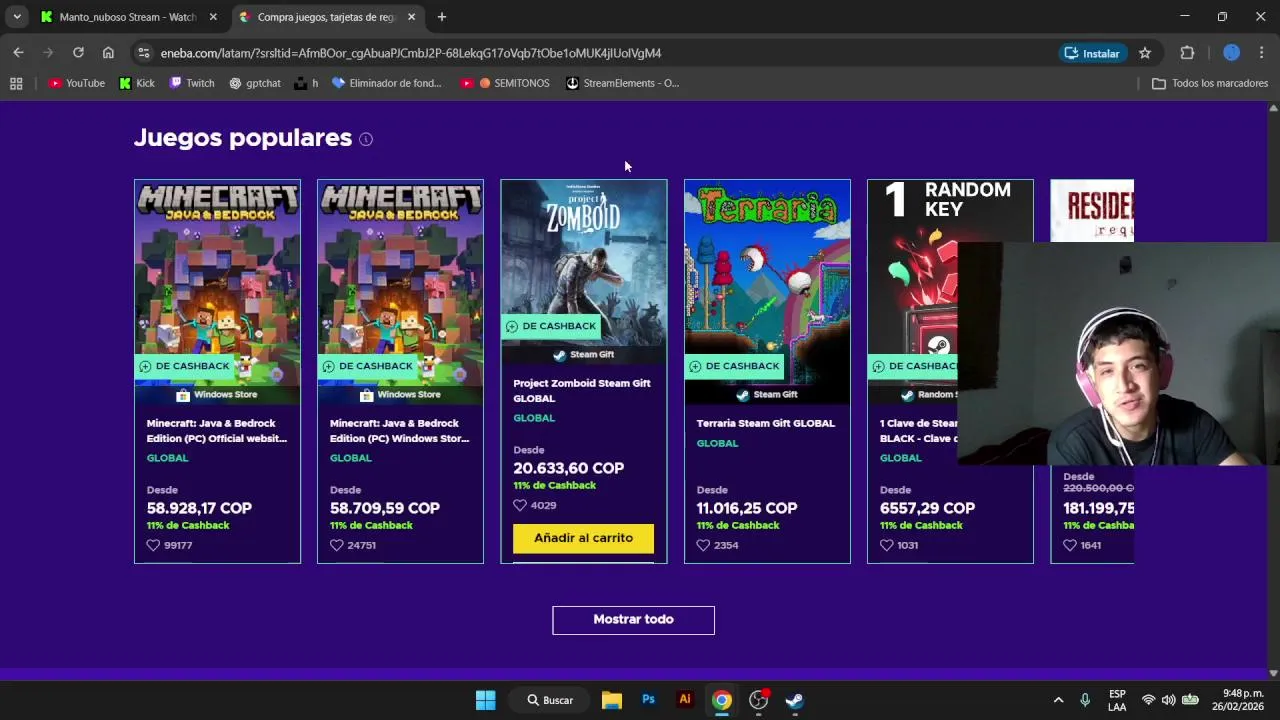Screen dimensions: 1280x720
Task: Open Chrome three-dot menu
Action: point(1262,53)
